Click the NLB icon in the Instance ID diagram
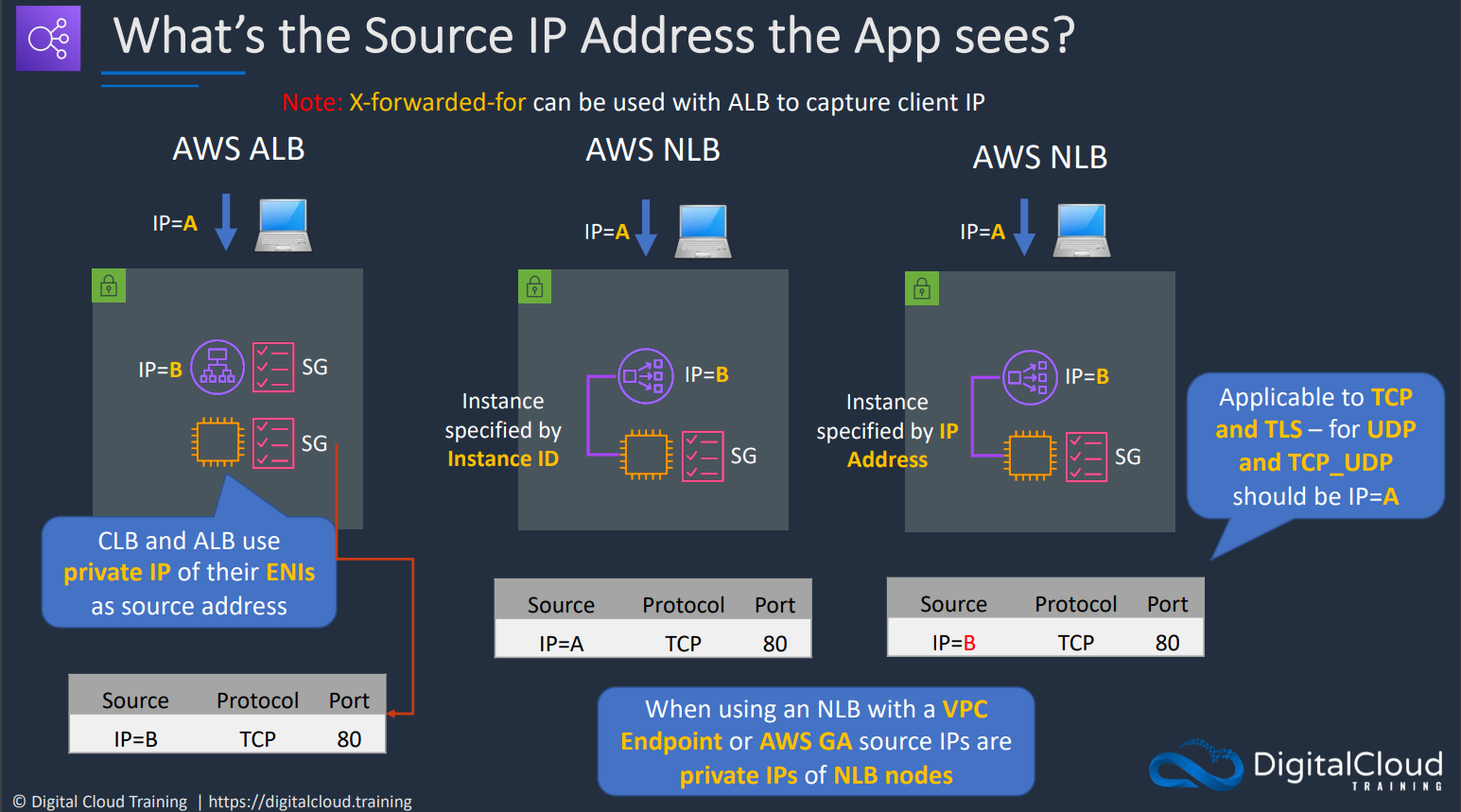1461x812 pixels. click(x=646, y=376)
